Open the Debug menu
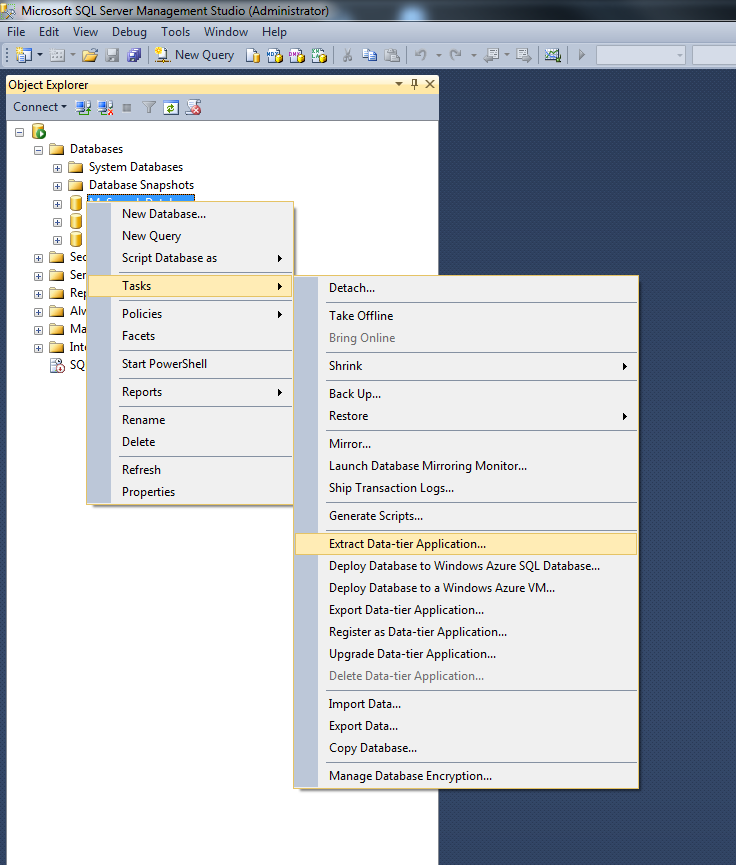The width and height of the screenshot is (736, 865). (x=129, y=32)
